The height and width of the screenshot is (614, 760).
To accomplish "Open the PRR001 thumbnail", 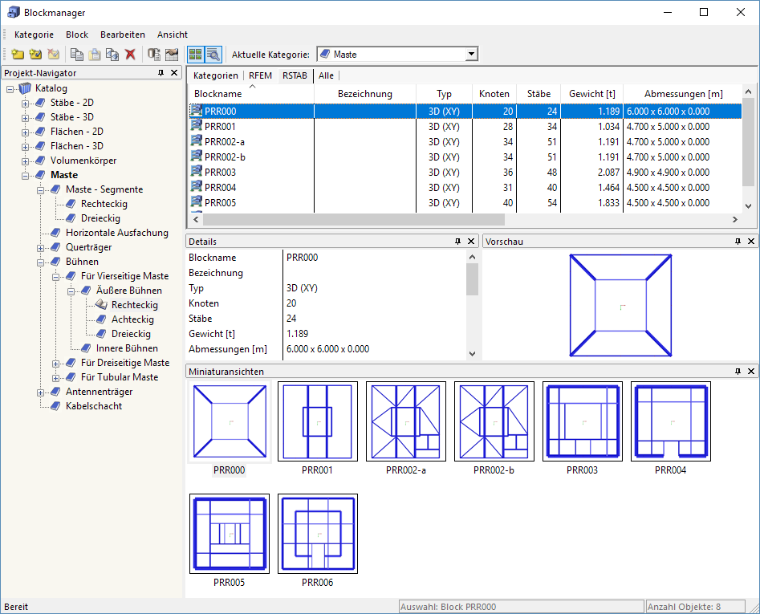I will click(317, 421).
